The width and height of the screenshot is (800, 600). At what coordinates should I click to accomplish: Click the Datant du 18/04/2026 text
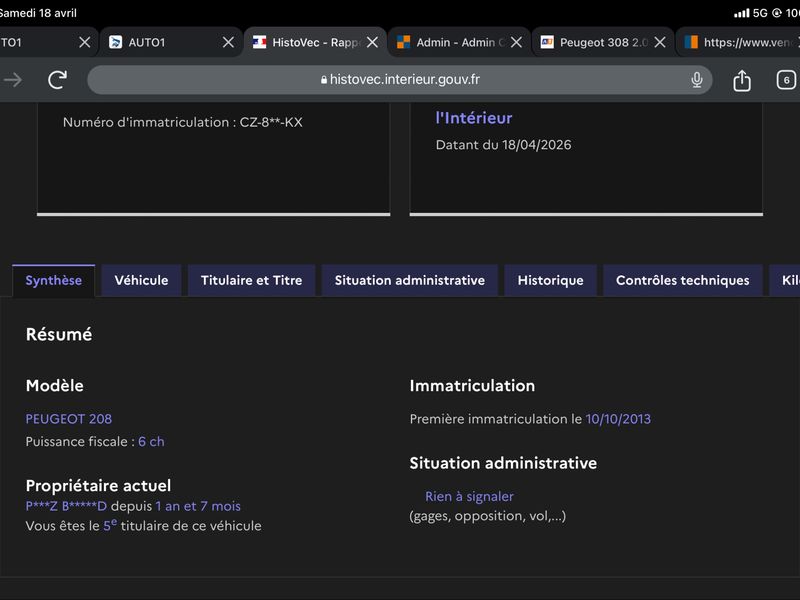point(504,145)
